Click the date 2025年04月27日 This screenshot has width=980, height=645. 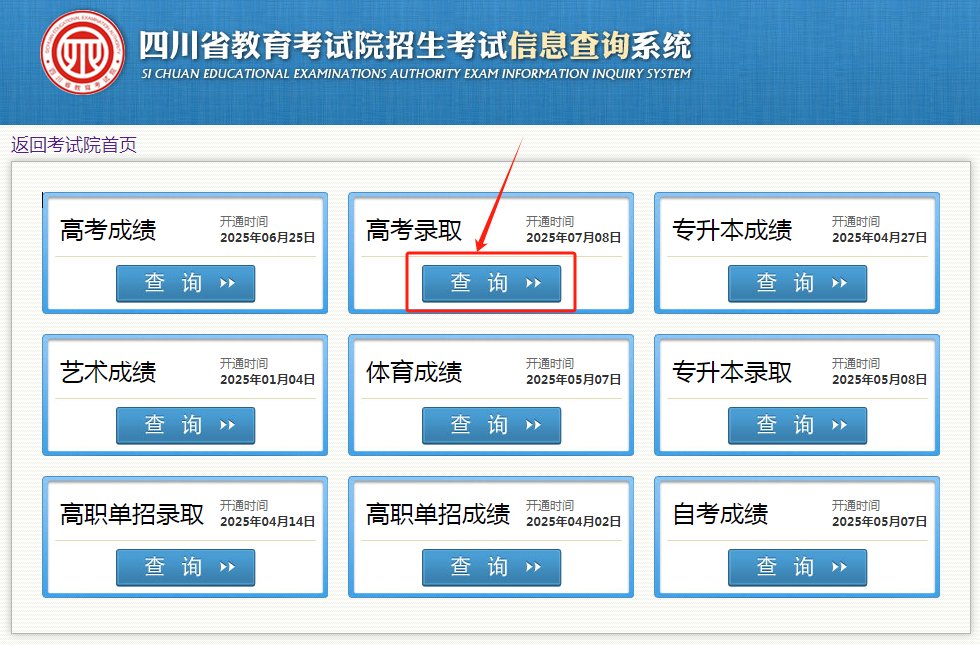coord(879,238)
